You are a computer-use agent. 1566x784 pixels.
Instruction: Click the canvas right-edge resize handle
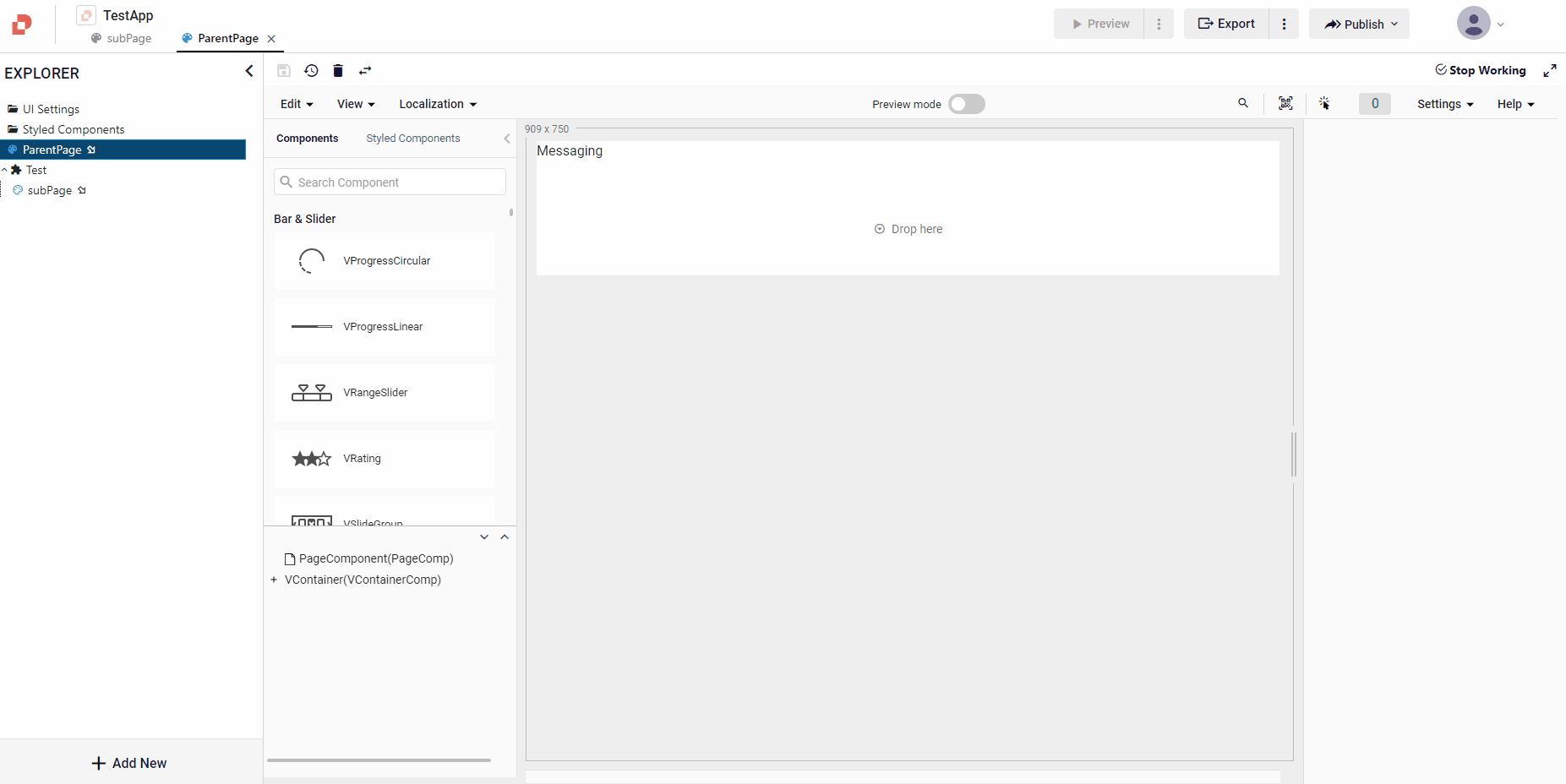pyautogui.click(x=1294, y=455)
